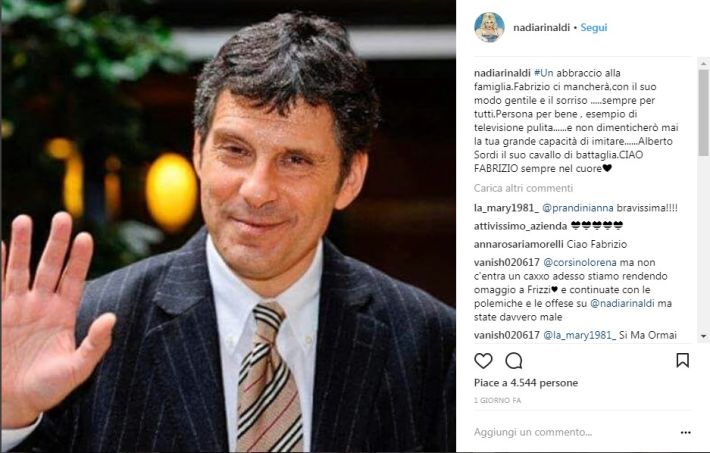Open annarosariamorelli commenter profile

point(518,244)
